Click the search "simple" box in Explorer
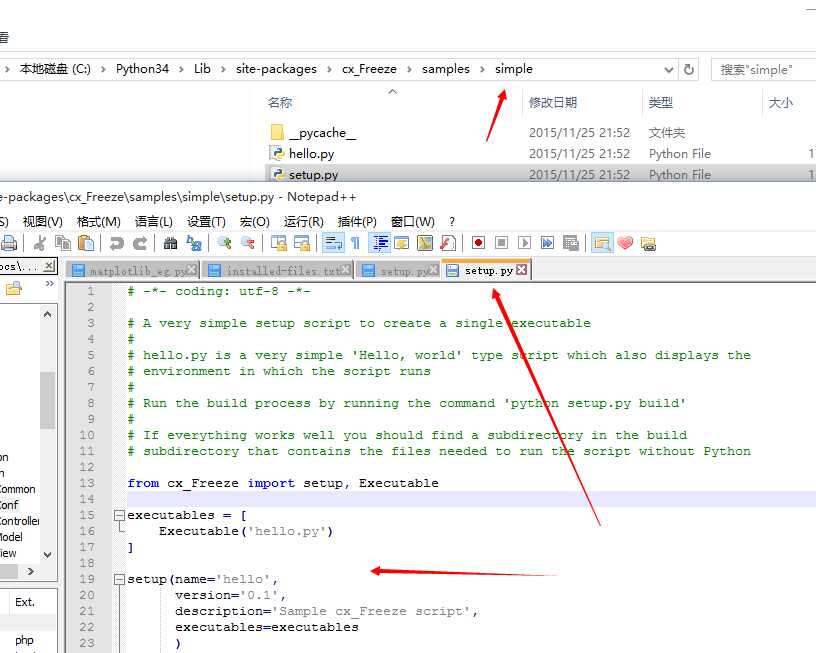The width and height of the screenshot is (816, 653). [763, 69]
